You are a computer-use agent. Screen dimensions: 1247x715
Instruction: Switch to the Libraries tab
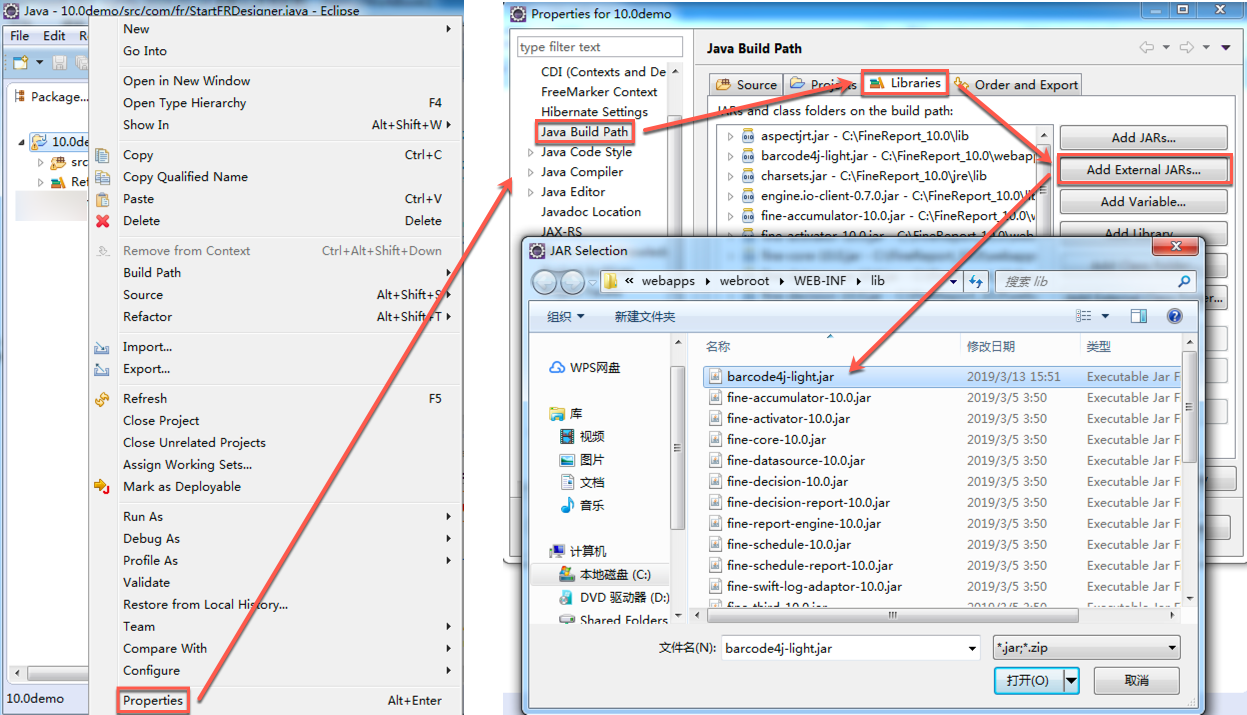click(904, 83)
